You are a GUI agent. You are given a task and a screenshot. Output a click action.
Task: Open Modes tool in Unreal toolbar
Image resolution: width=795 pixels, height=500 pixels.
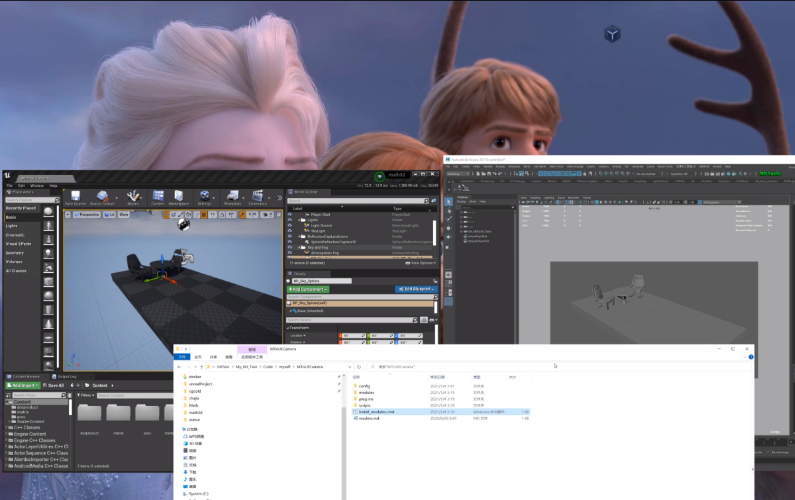click(133, 197)
